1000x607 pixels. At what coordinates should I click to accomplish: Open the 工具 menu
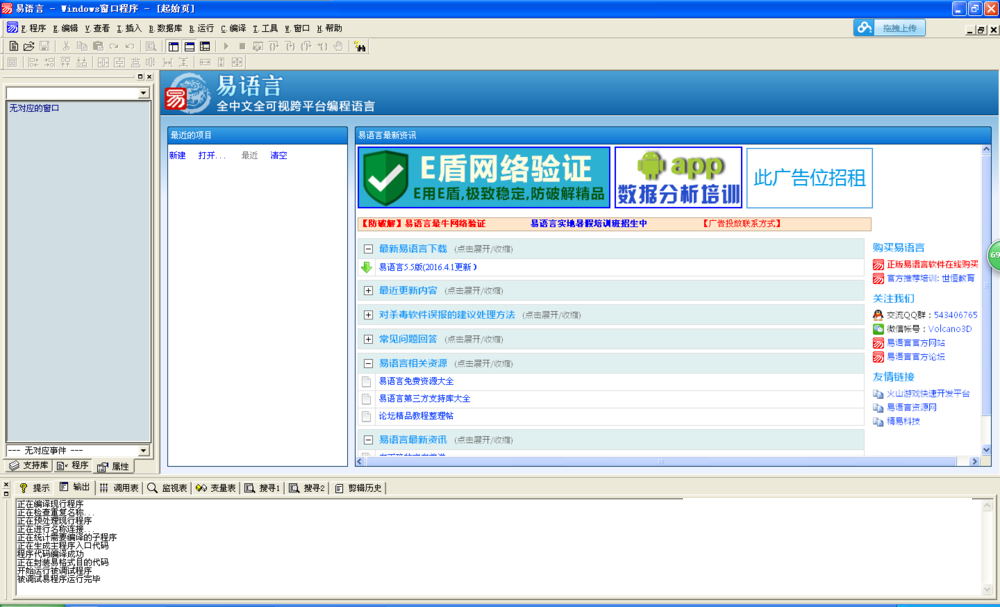[x=266, y=28]
